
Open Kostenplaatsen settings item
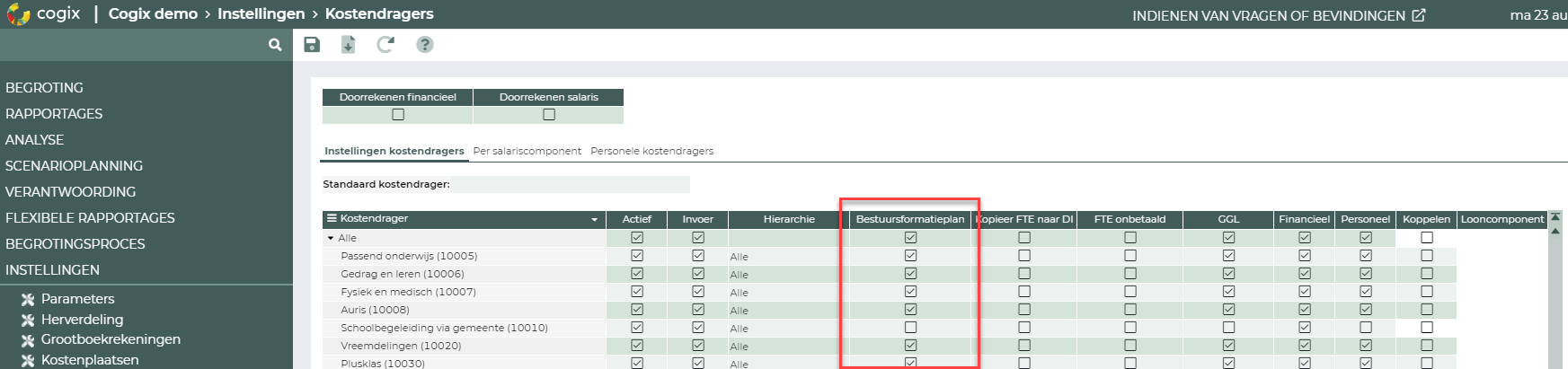pyautogui.click(x=90, y=360)
